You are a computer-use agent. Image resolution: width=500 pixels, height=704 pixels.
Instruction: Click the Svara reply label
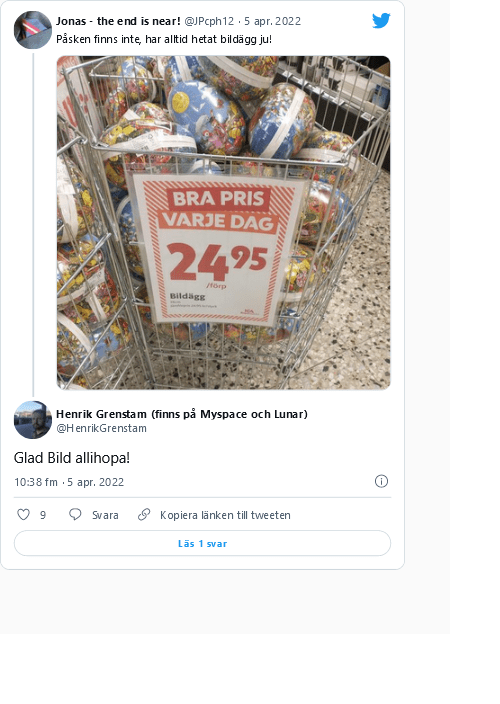(x=105, y=515)
